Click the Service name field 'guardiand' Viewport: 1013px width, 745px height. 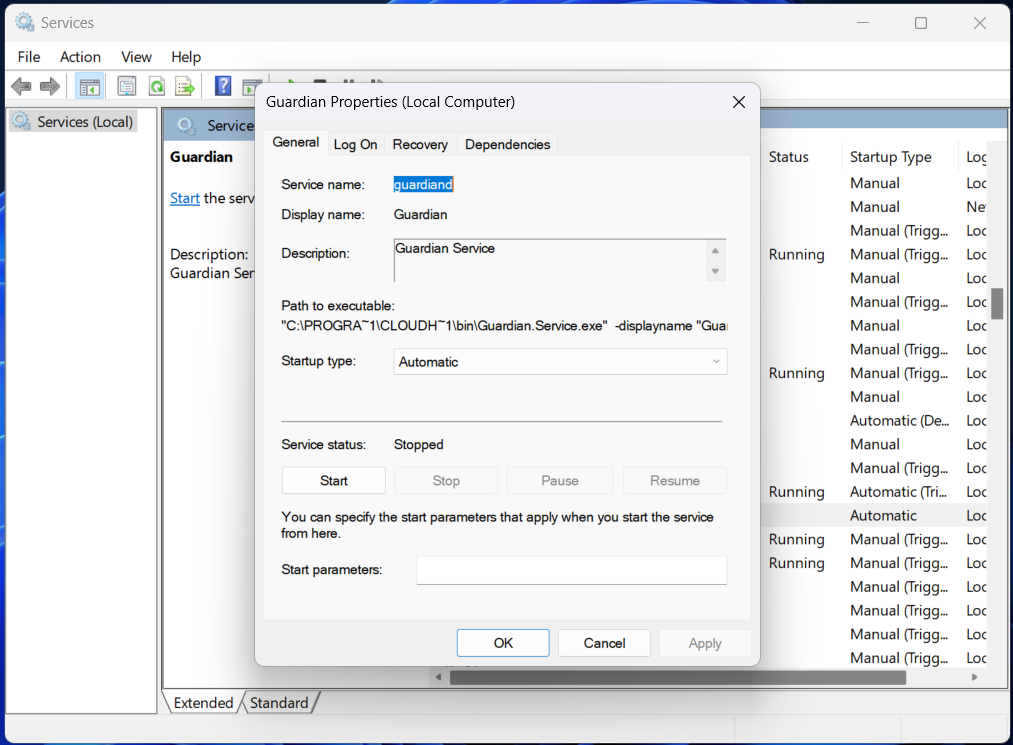[423, 184]
